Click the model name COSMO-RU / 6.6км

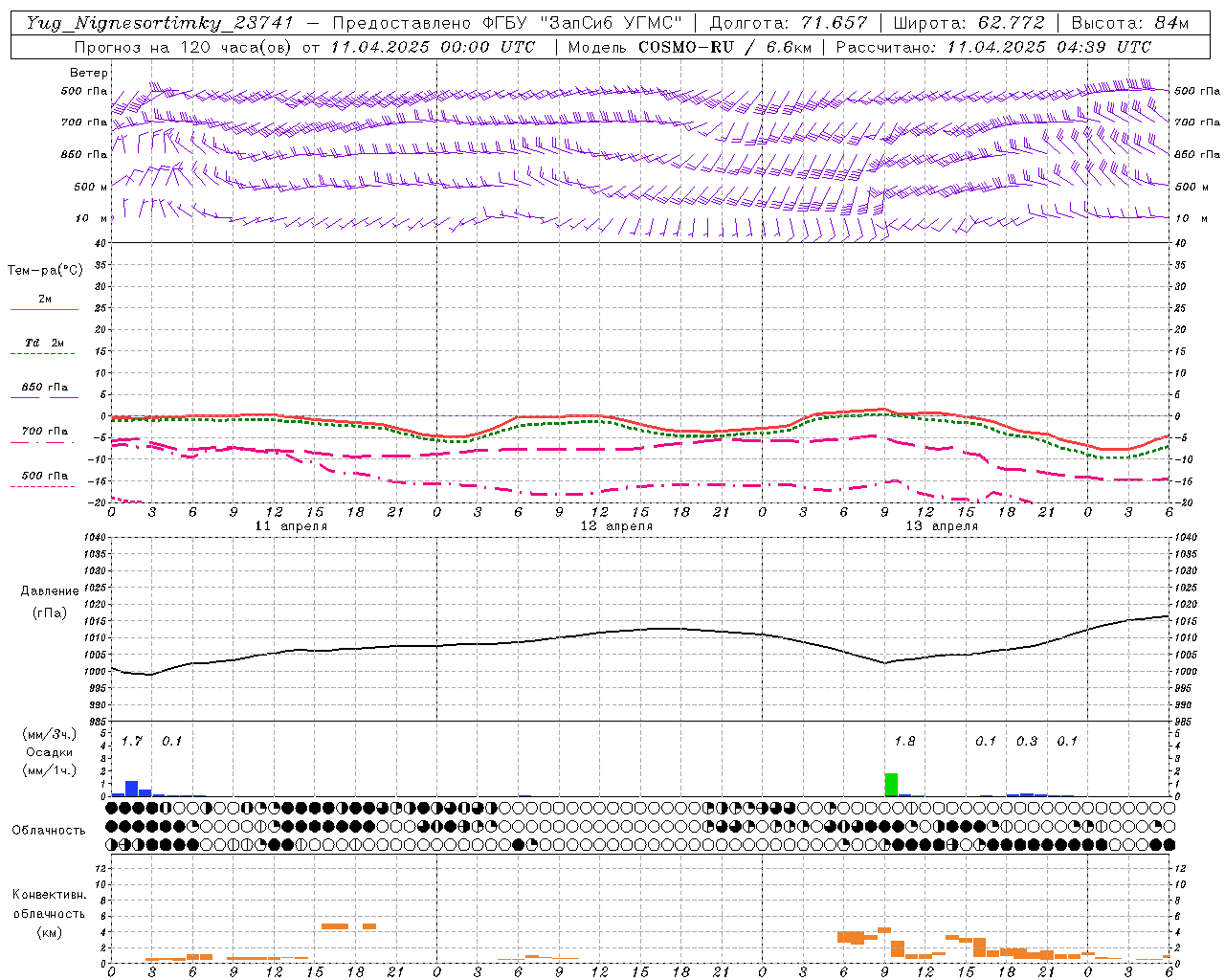pos(724,47)
